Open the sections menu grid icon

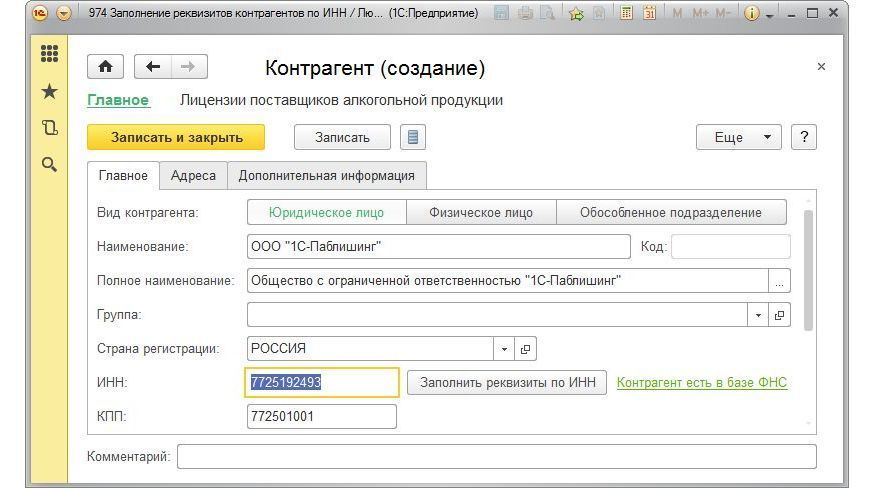tap(49, 54)
